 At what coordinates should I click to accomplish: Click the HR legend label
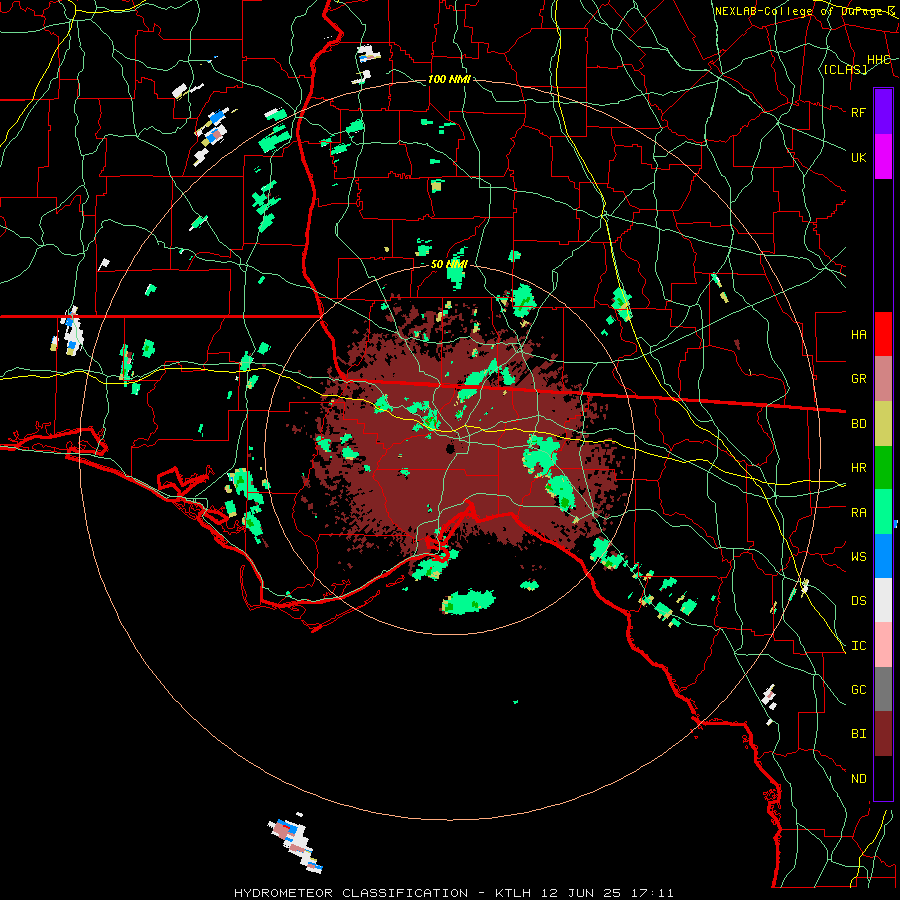(x=858, y=468)
